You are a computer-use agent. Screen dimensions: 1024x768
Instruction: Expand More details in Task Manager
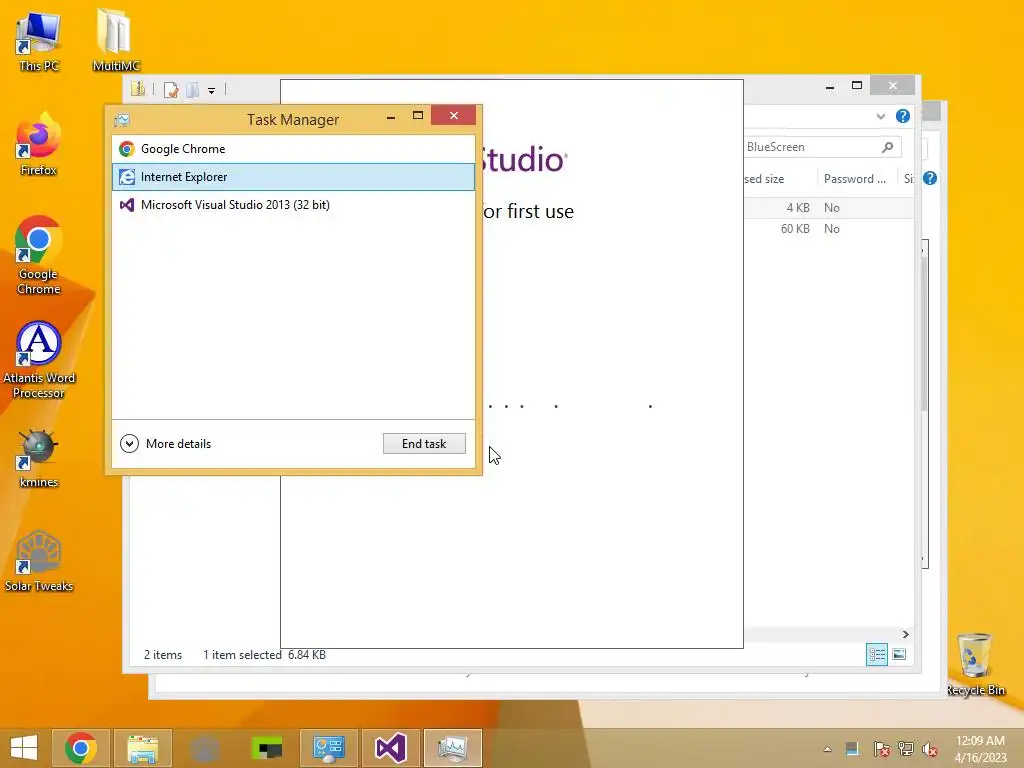[x=166, y=444]
